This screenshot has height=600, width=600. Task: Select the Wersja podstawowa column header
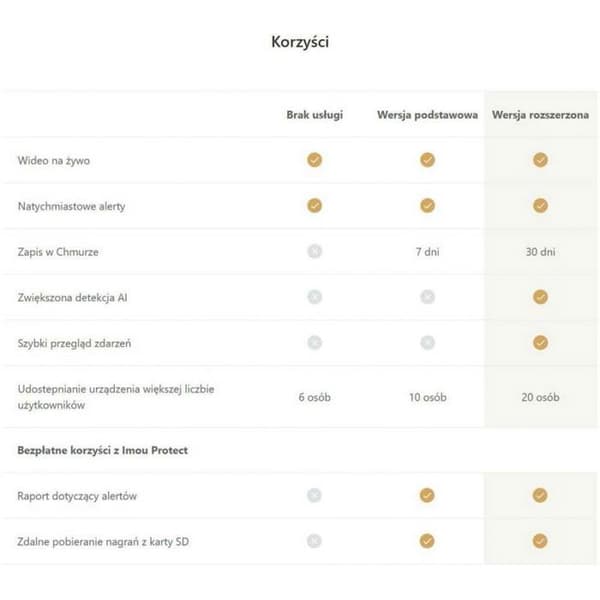pyautogui.click(x=427, y=115)
